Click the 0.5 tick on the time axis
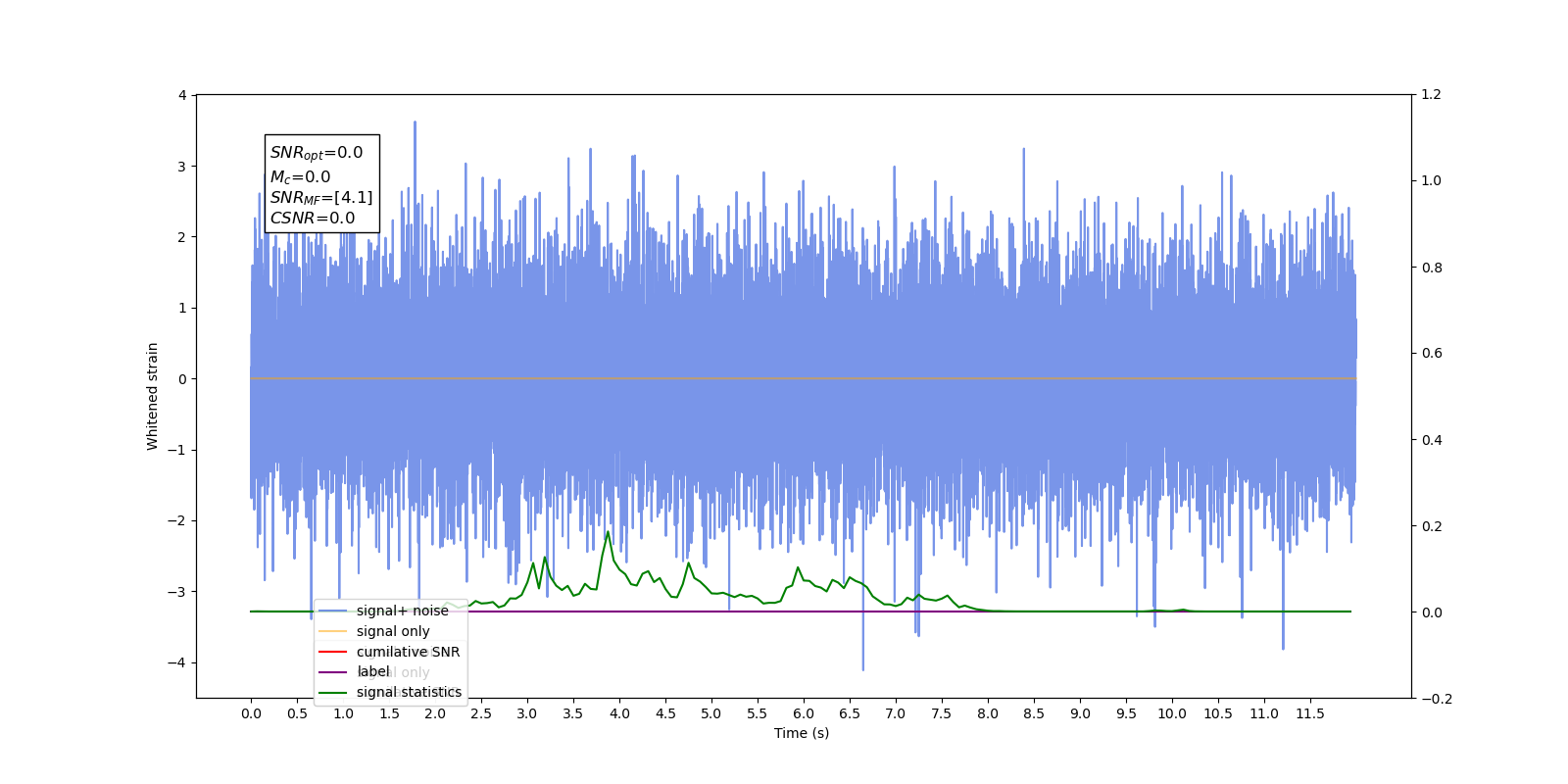 [297, 713]
